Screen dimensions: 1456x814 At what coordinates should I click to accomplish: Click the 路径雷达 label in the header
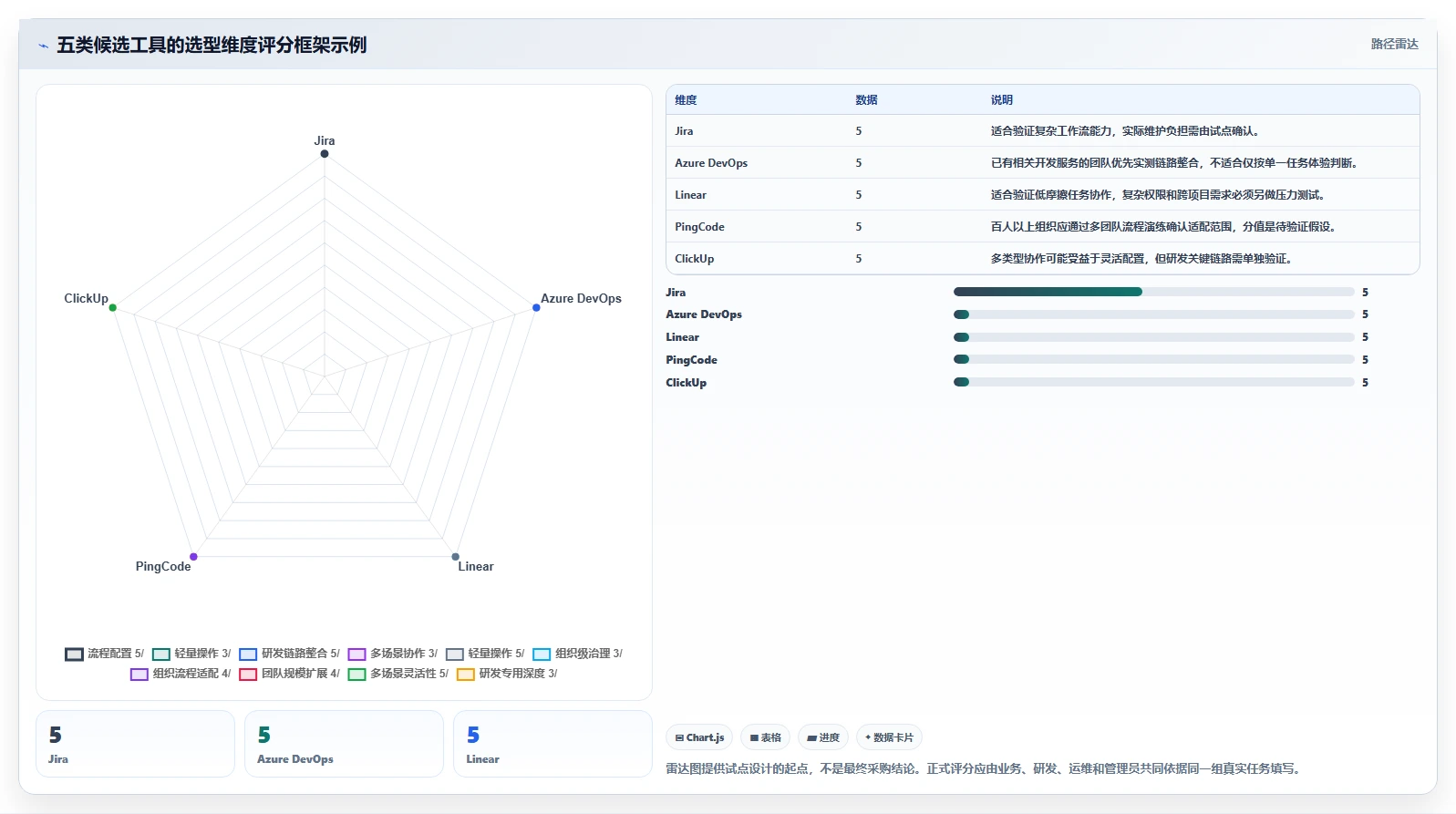pos(1394,44)
